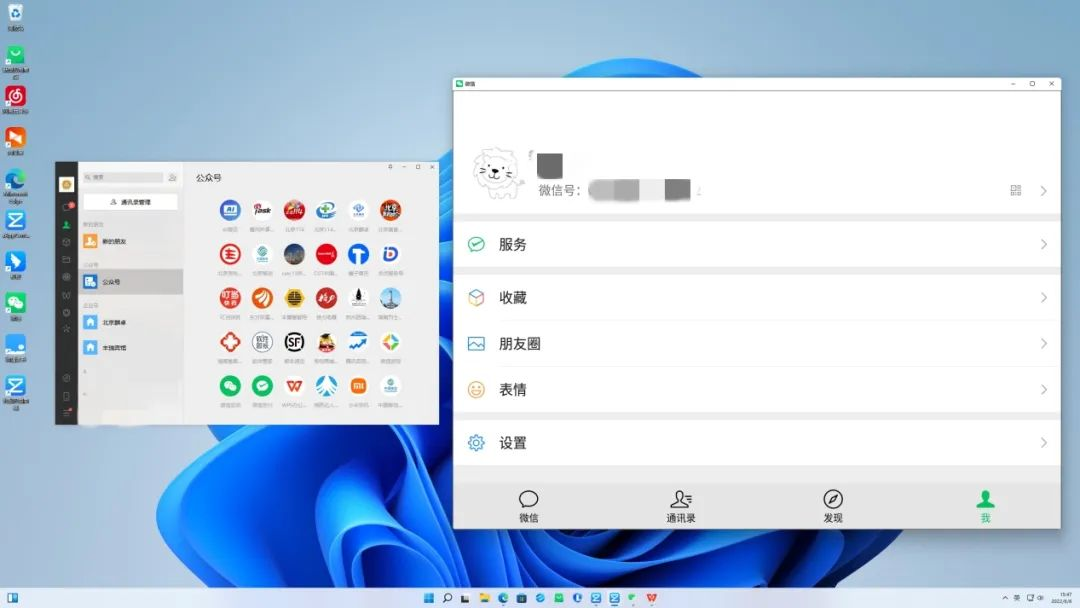Screen dimensions: 1080x608
Task: Click the box icon on the 收藏 row
Action: [477, 298]
